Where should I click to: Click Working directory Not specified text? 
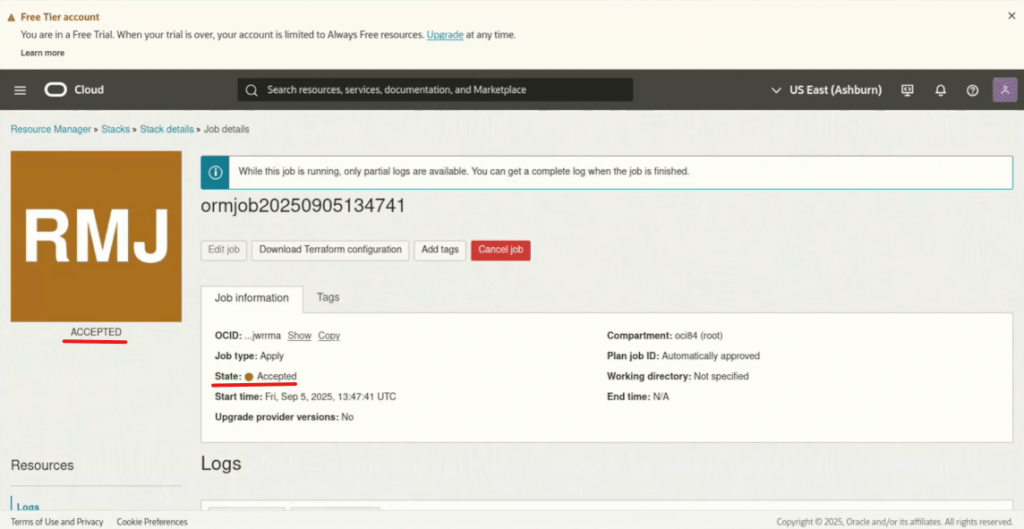click(678, 377)
